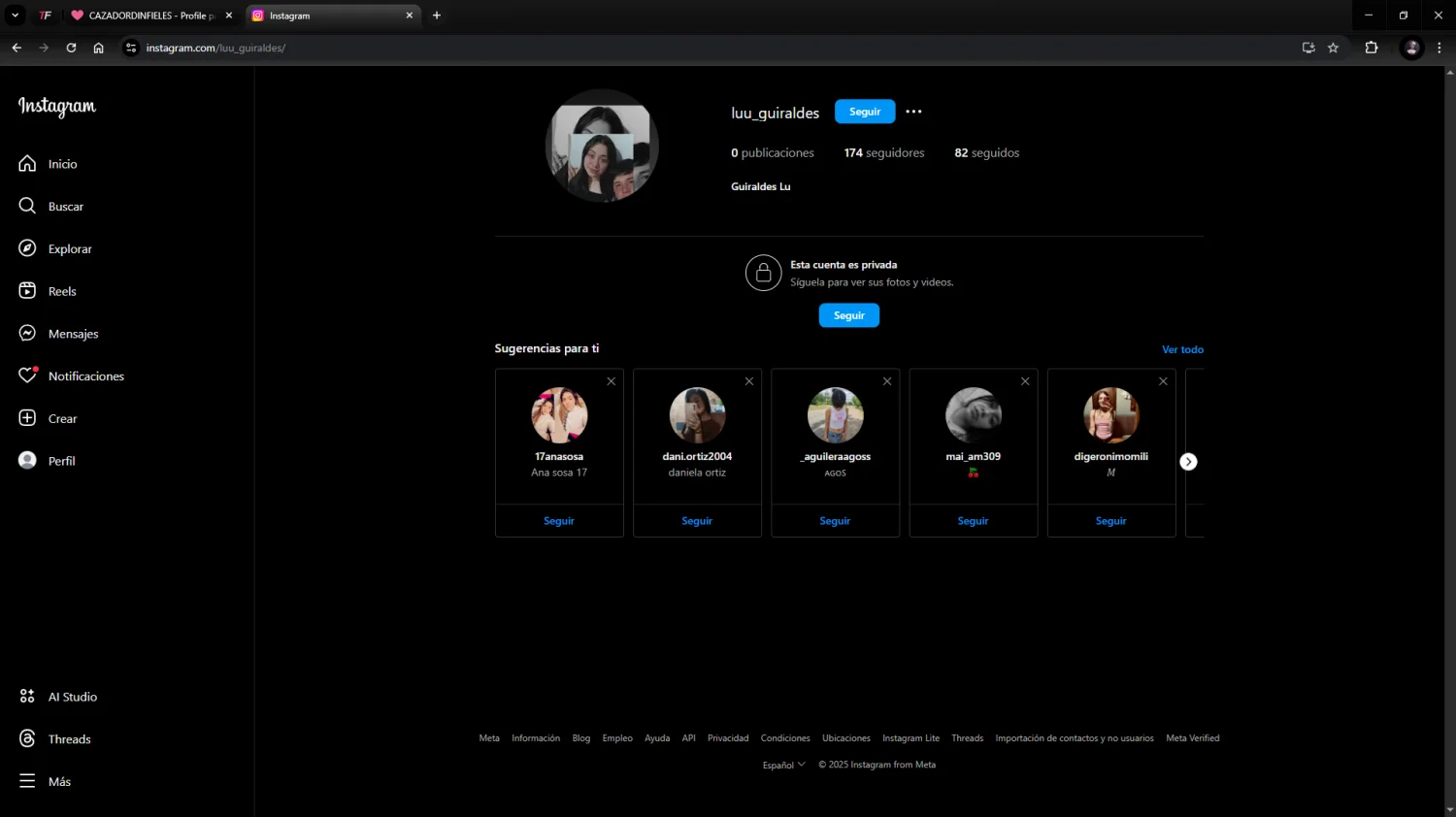Screen dimensions: 1456x817
Task: Go to Inicio home icon
Action: pyautogui.click(x=27, y=164)
